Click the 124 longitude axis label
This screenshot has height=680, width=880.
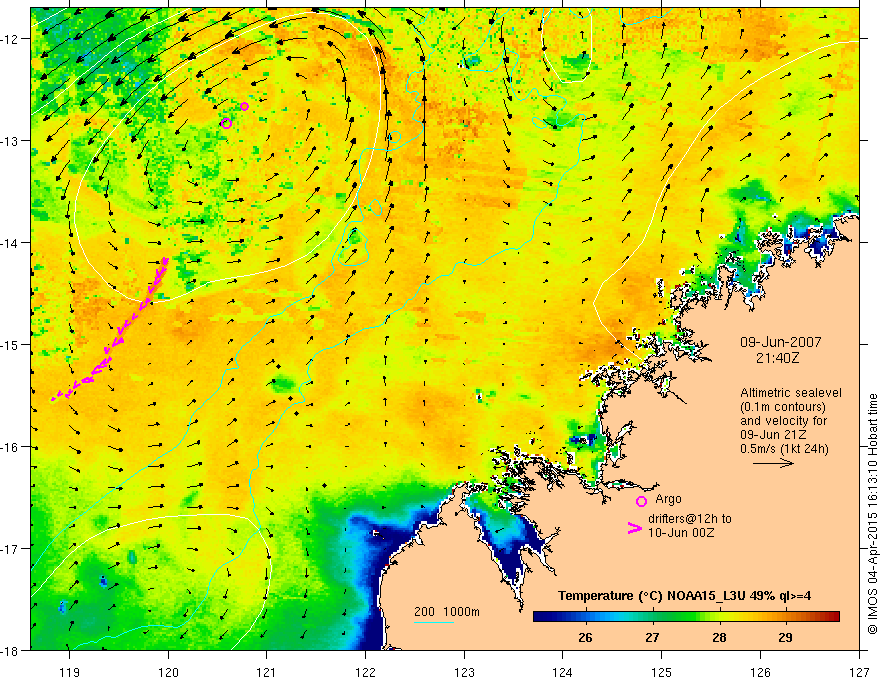tap(563, 672)
